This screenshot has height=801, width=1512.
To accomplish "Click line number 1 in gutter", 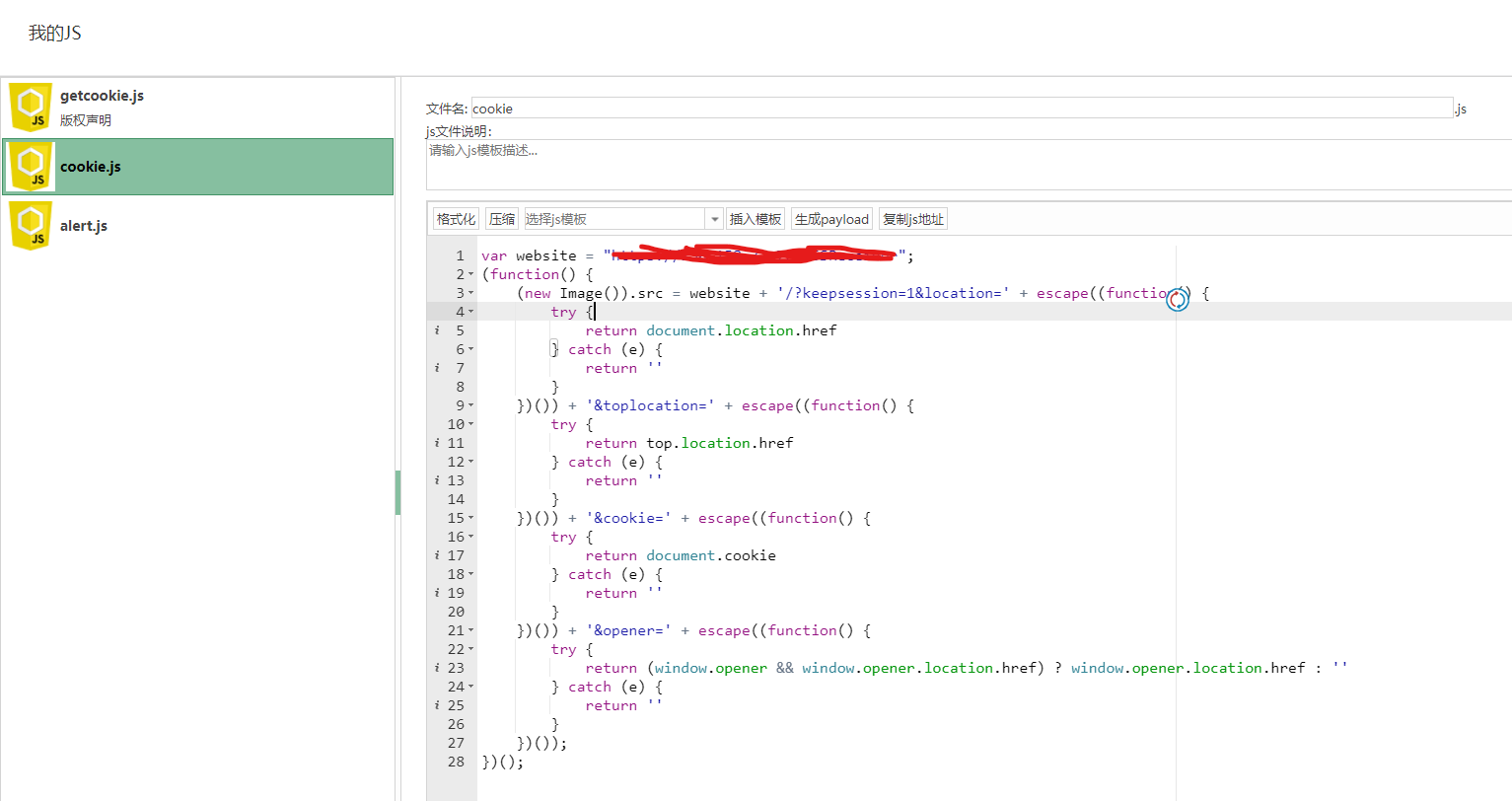I will 460,256.
